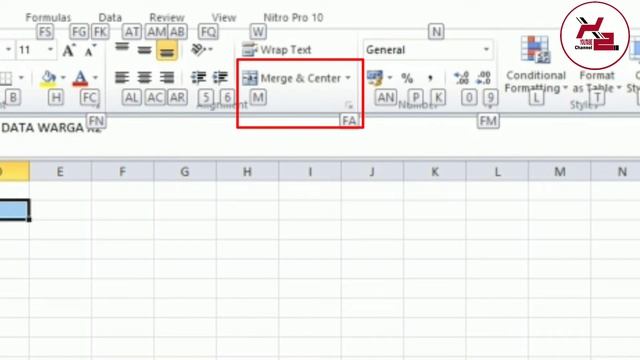Select column header K
Screen dimensions: 640x360
click(435, 171)
